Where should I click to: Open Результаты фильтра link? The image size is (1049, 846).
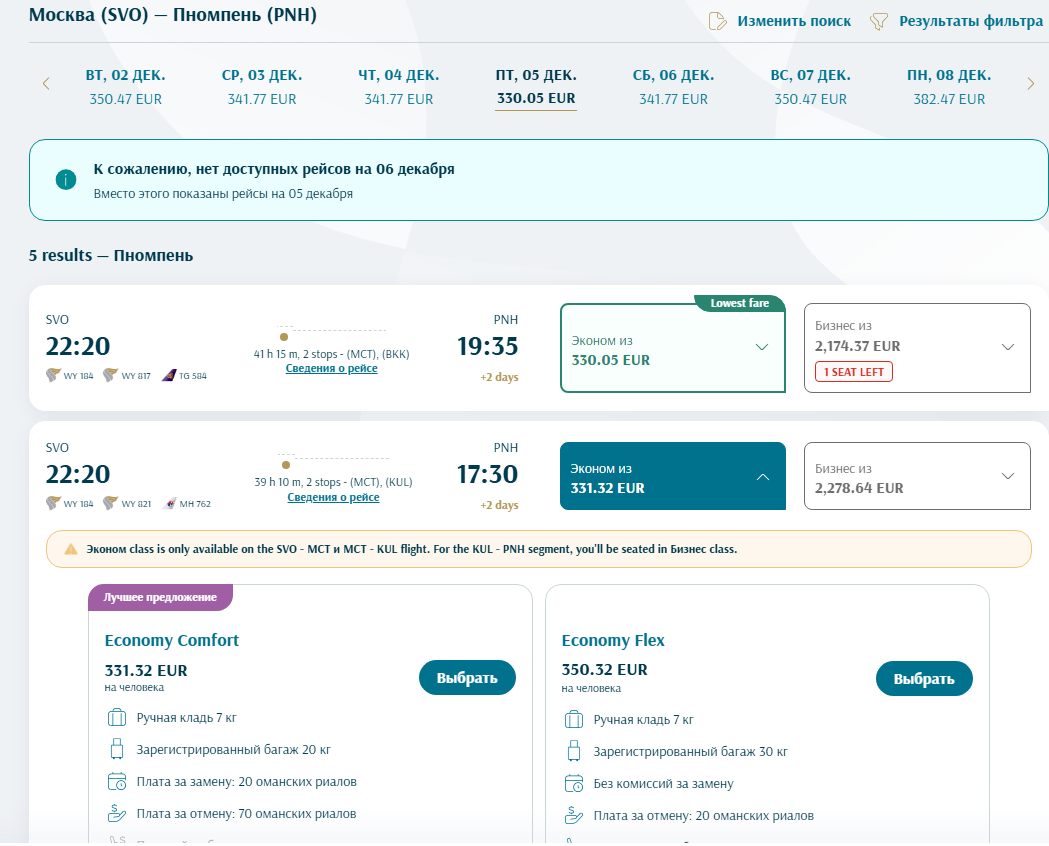click(x=971, y=21)
